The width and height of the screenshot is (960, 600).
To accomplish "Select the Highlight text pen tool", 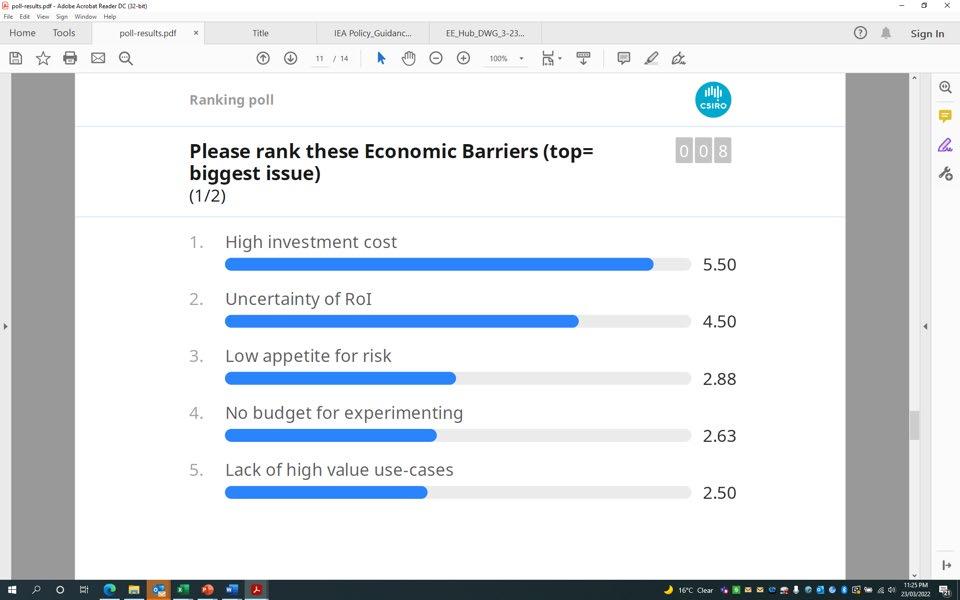I will click(x=651, y=58).
